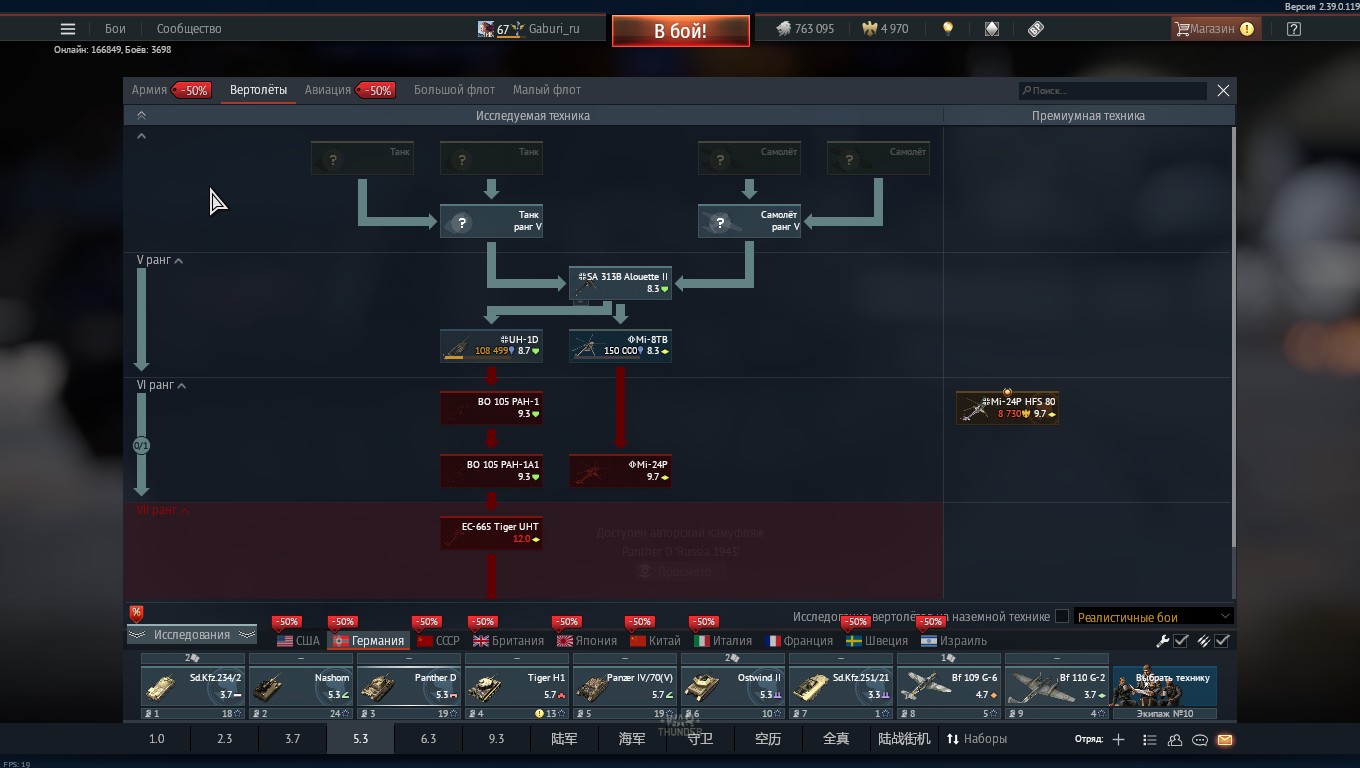Open the Магазин store
Viewport: 1360px width, 768px height.
point(1215,29)
